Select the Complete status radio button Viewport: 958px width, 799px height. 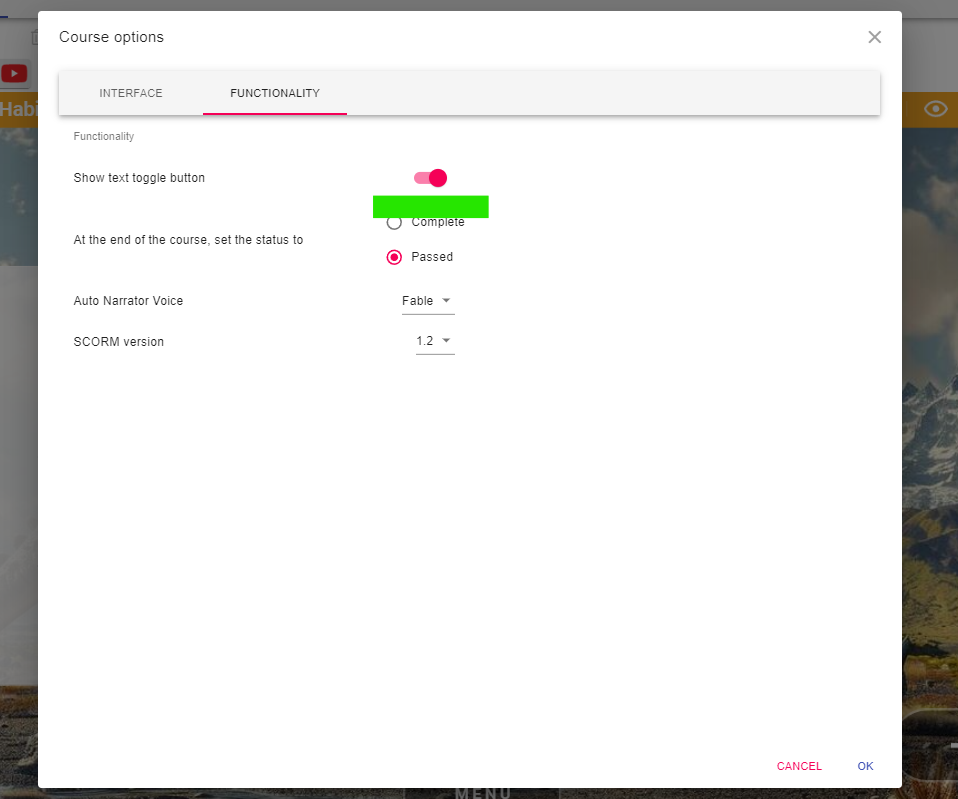click(x=394, y=222)
